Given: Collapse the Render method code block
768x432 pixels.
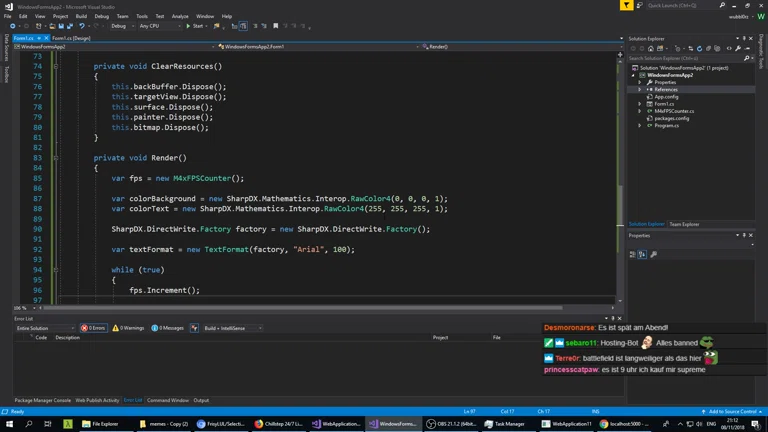Looking at the screenshot, I should (x=56, y=158).
